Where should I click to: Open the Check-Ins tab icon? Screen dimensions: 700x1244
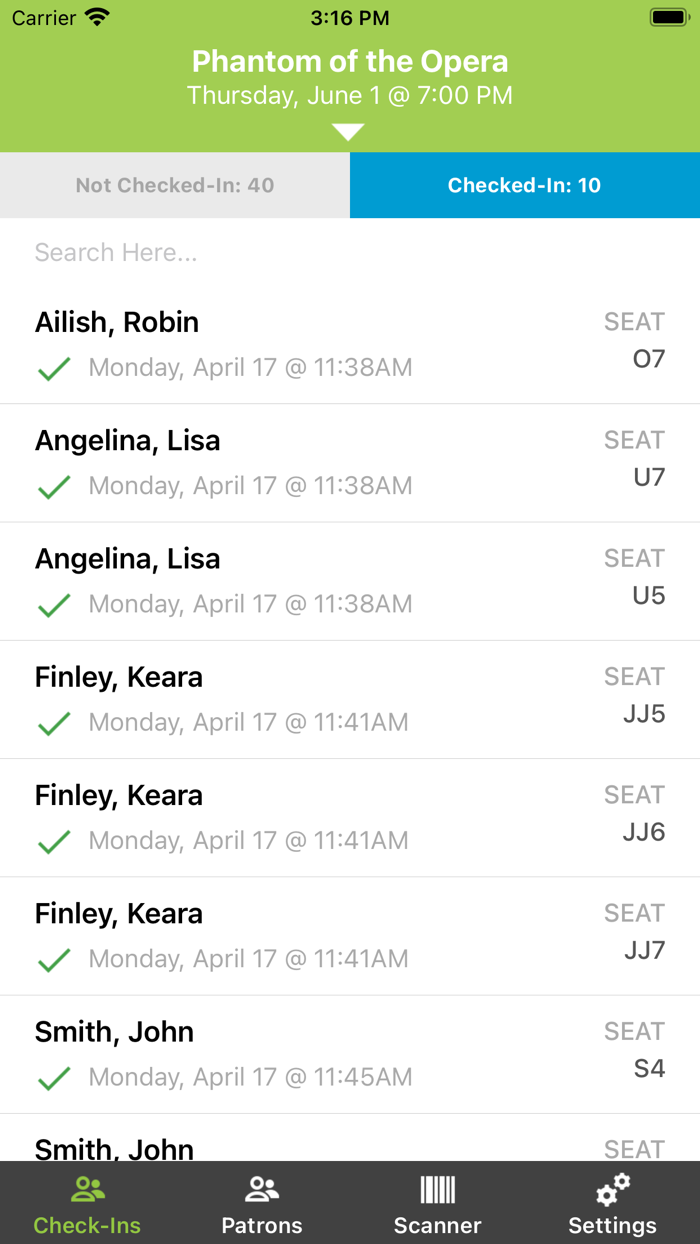coord(88,1189)
